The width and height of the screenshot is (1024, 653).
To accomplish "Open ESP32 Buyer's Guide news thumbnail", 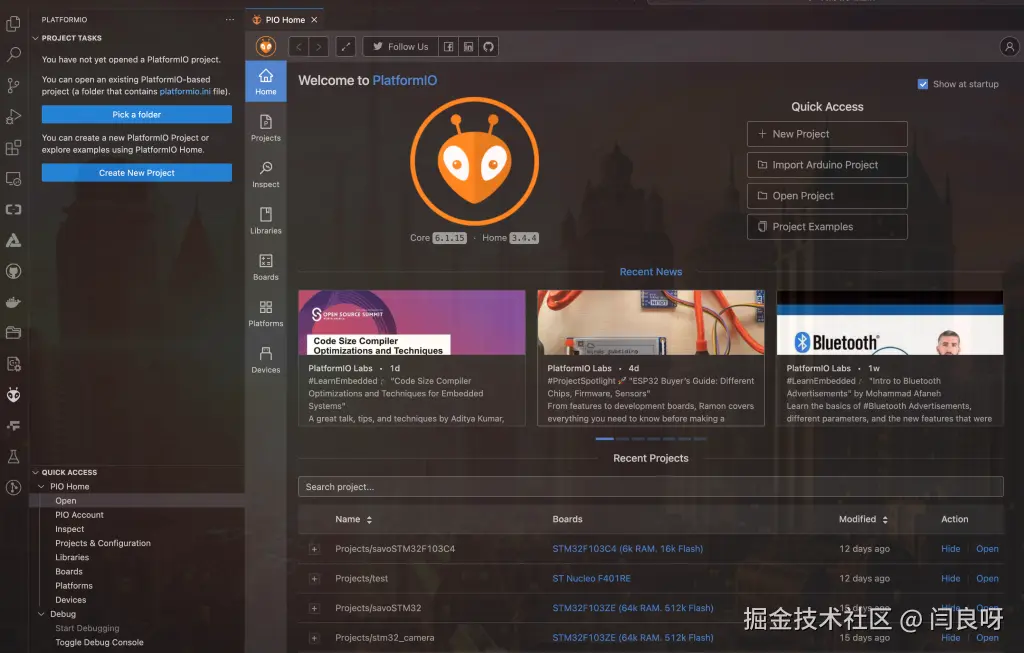I will click(650, 323).
